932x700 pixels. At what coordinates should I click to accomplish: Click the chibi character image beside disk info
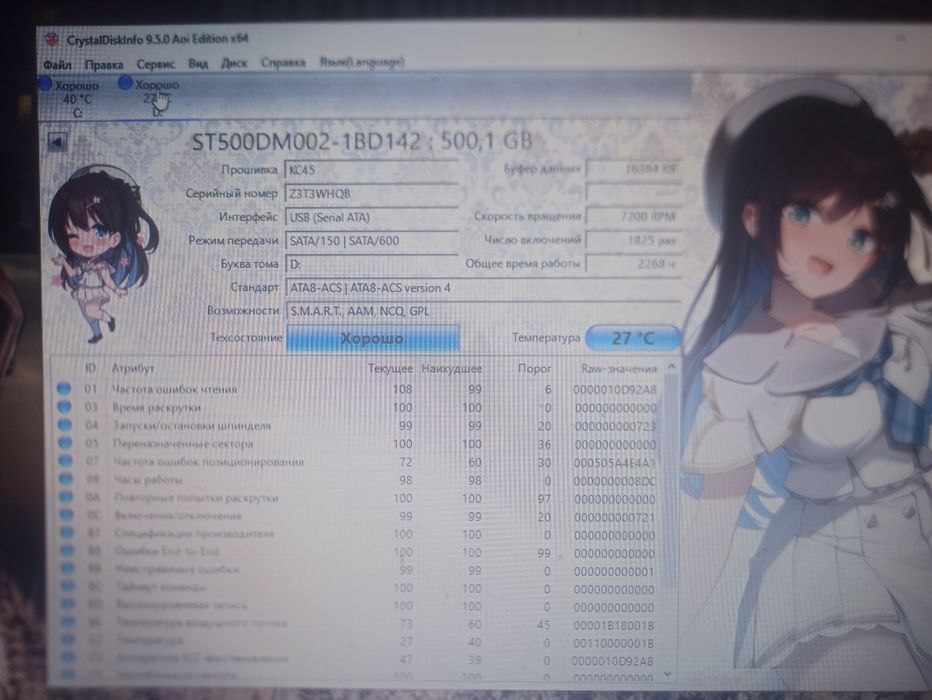(102, 254)
